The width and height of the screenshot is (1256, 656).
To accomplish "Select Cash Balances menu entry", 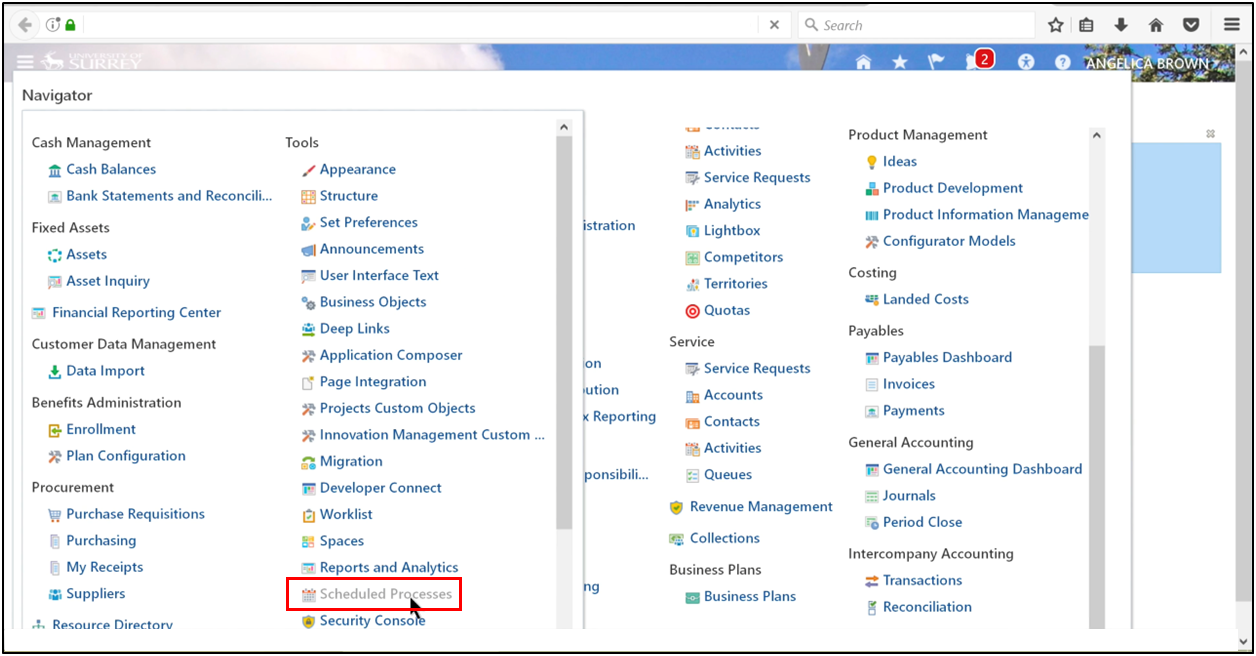I will (111, 170).
